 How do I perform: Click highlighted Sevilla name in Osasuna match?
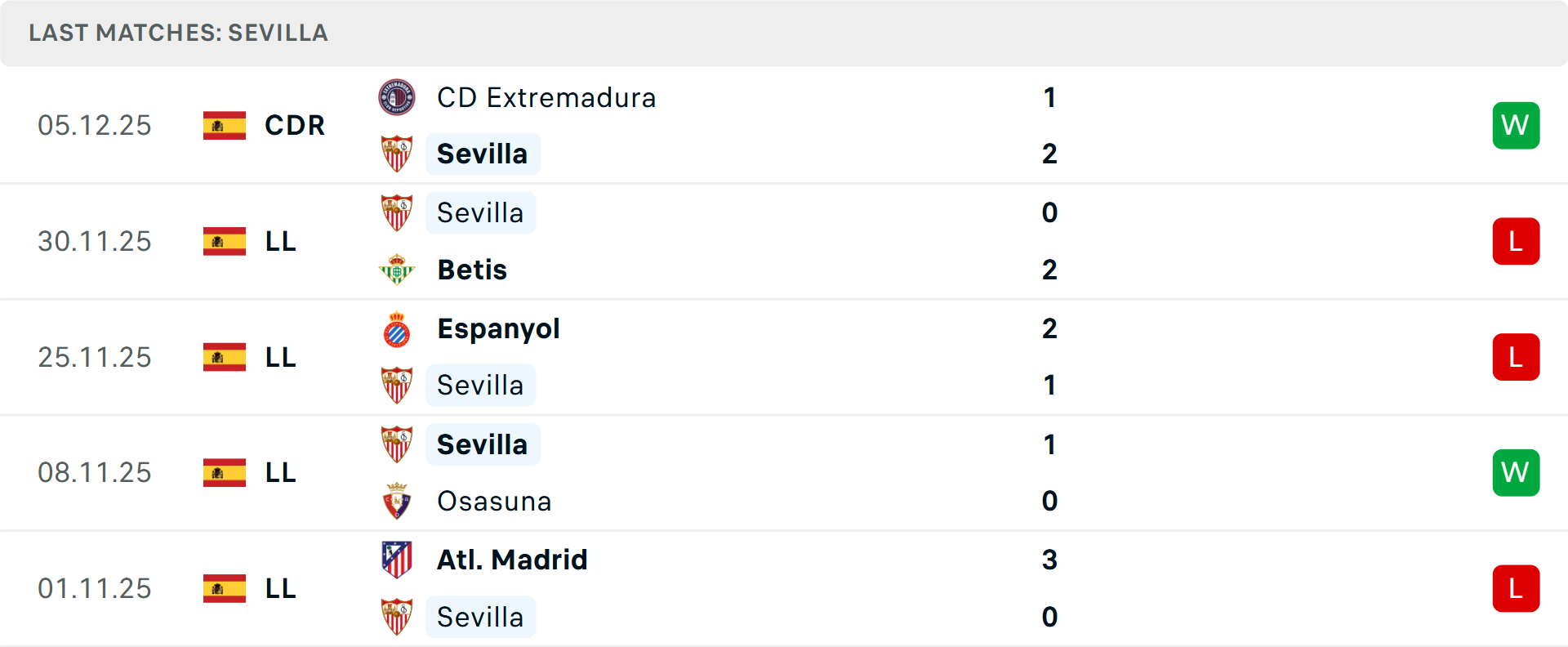coord(482,445)
